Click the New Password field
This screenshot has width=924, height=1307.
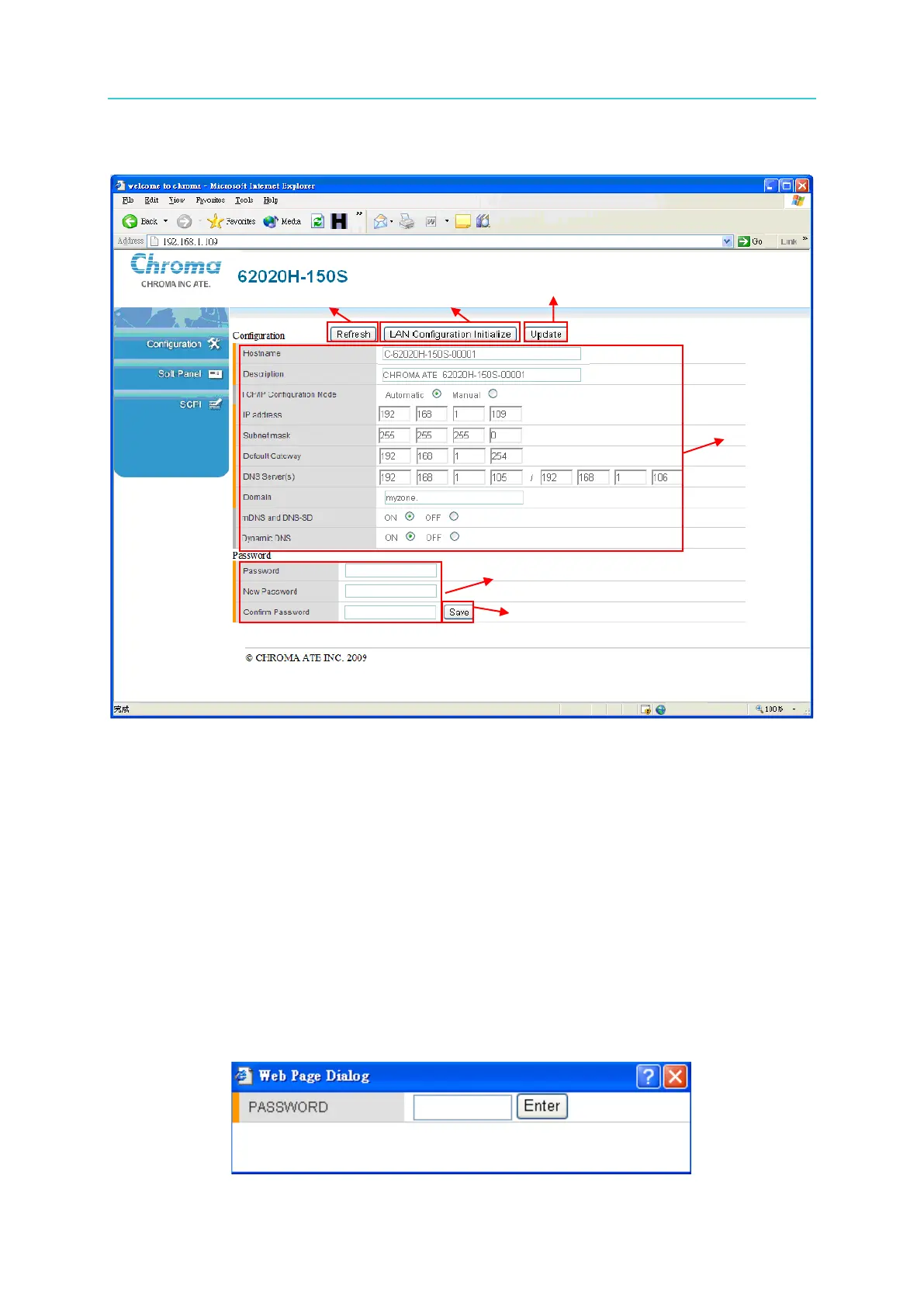(x=391, y=591)
